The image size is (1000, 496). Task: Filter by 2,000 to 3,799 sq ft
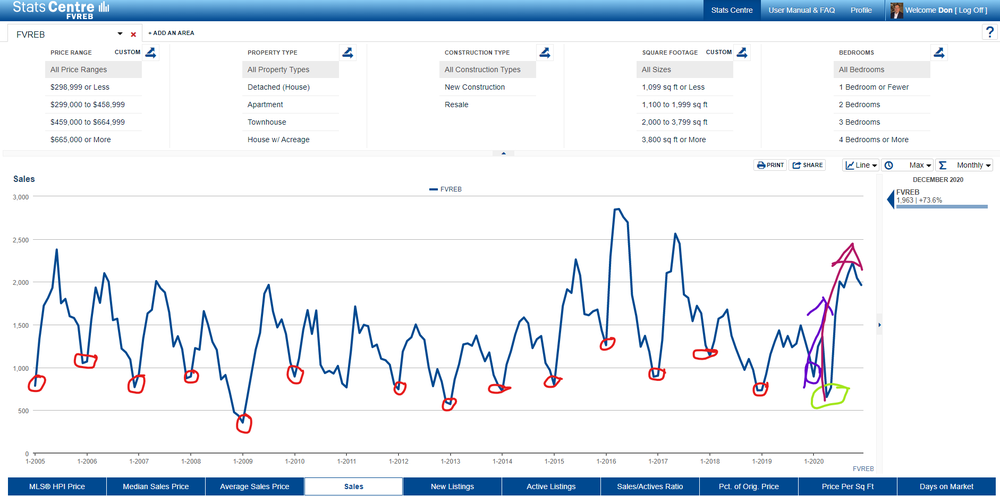point(684,122)
